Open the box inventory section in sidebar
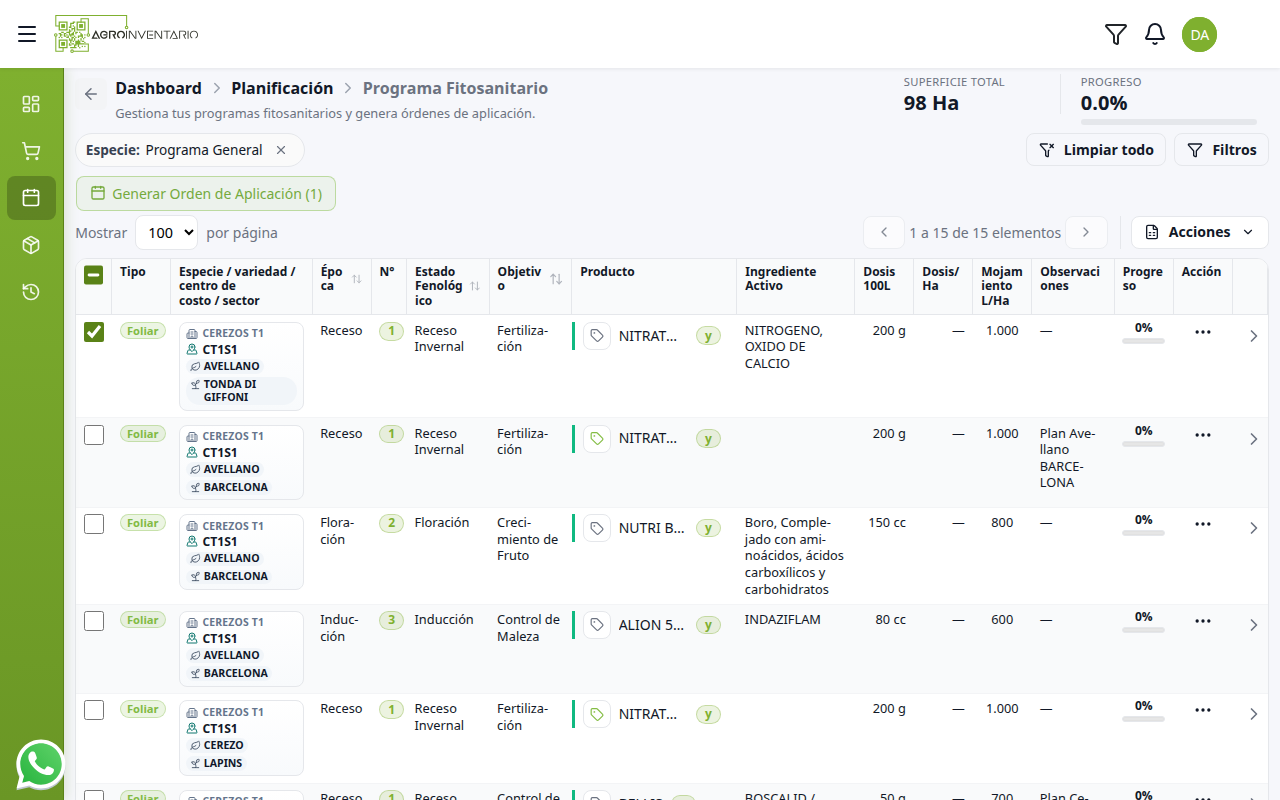 point(31,245)
